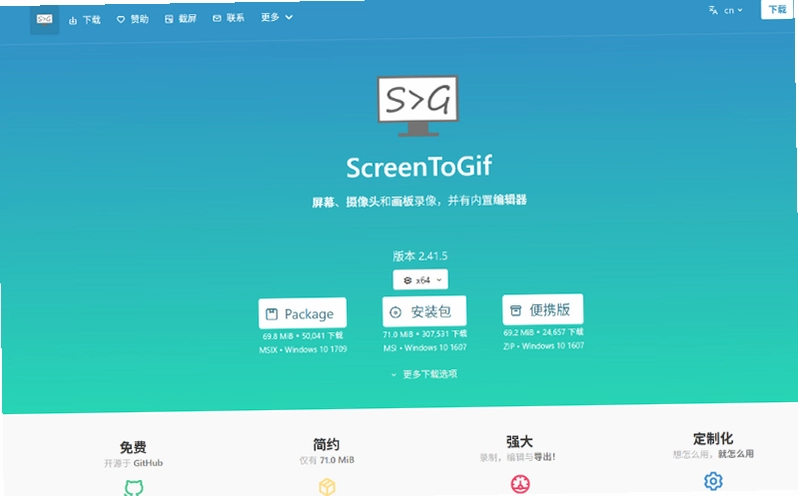The width and height of the screenshot is (798, 496).
Task: Expand the 更多 dropdown menu
Action: click(277, 17)
